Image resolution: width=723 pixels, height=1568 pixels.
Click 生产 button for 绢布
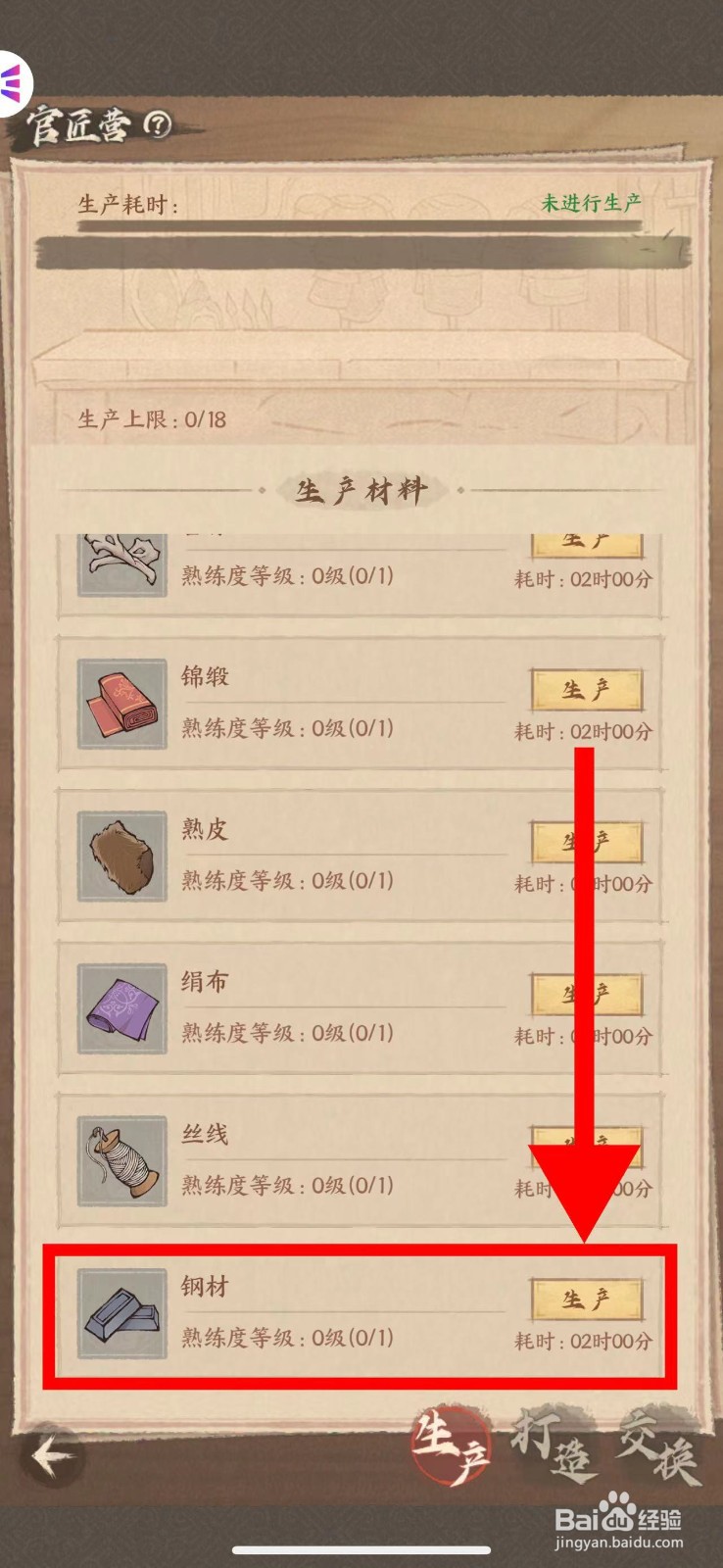click(x=586, y=996)
